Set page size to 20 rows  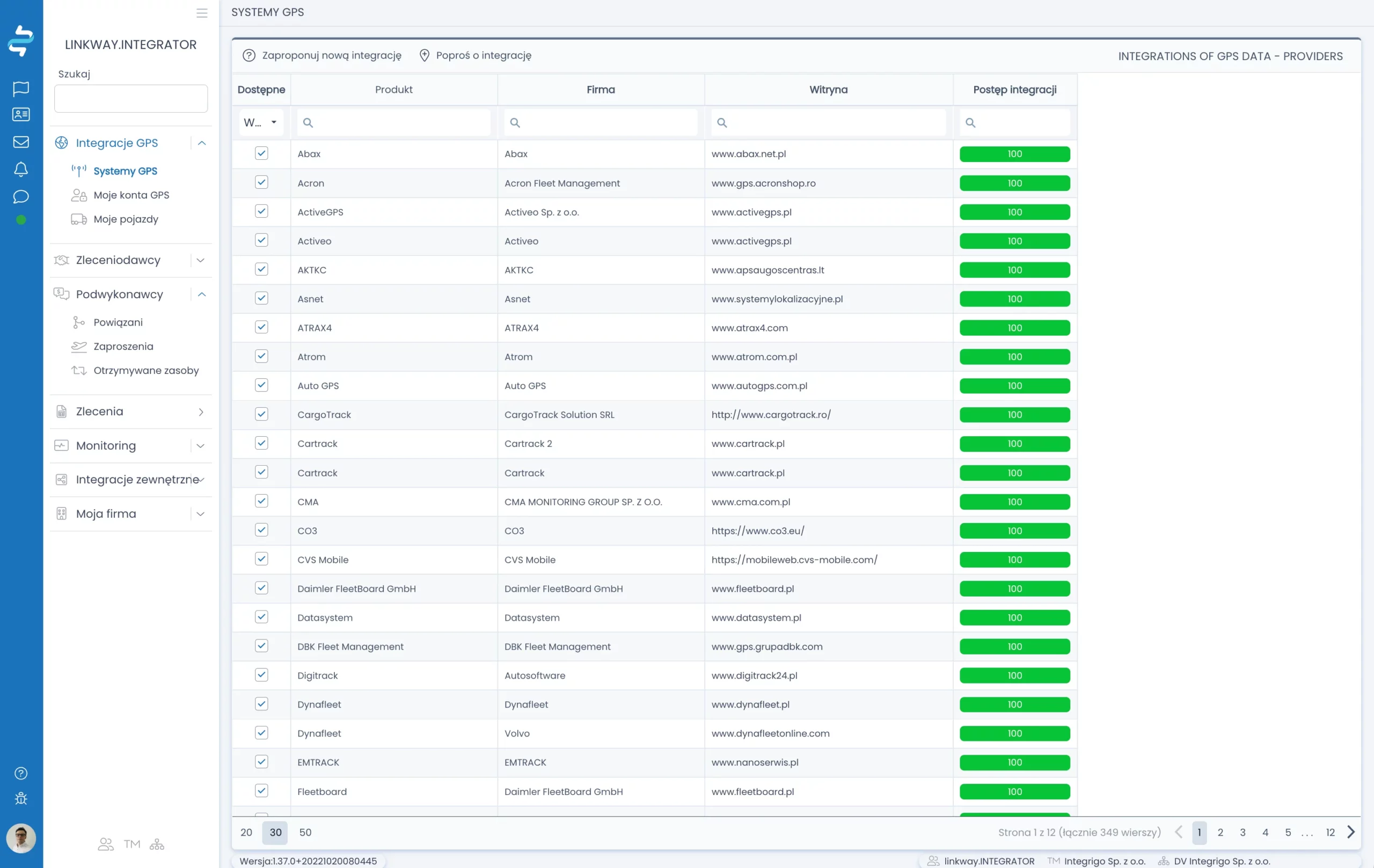pos(246,832)
